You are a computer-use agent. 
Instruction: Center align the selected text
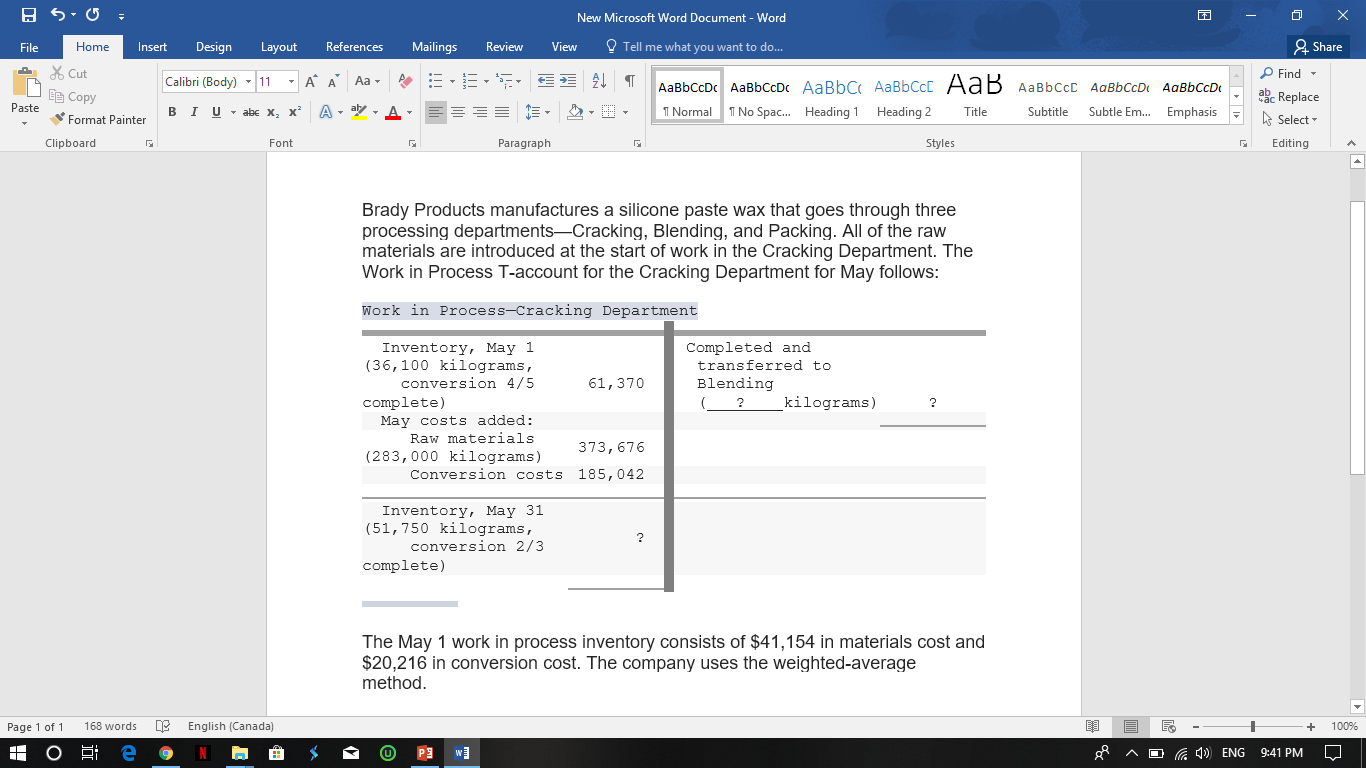(458, 113)
